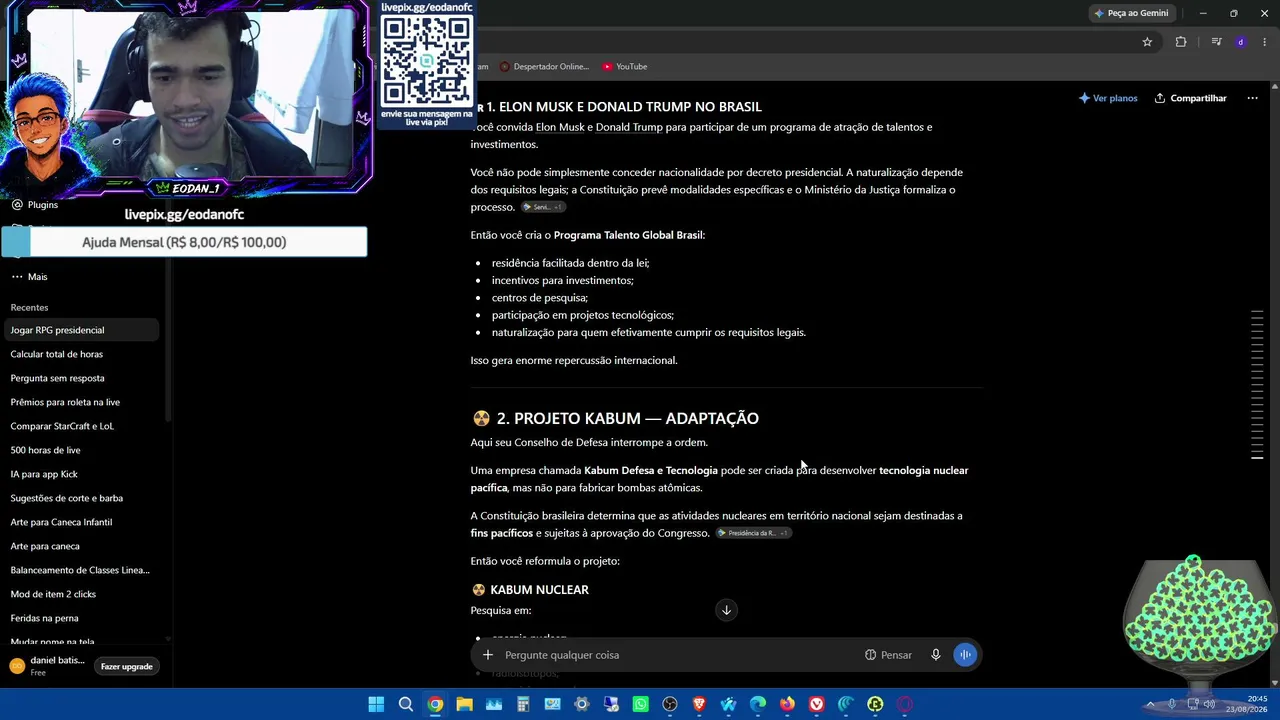Screen dimensions: 1280x720
Task: Click the Compartilhar button
Action: coord(1190,98)
